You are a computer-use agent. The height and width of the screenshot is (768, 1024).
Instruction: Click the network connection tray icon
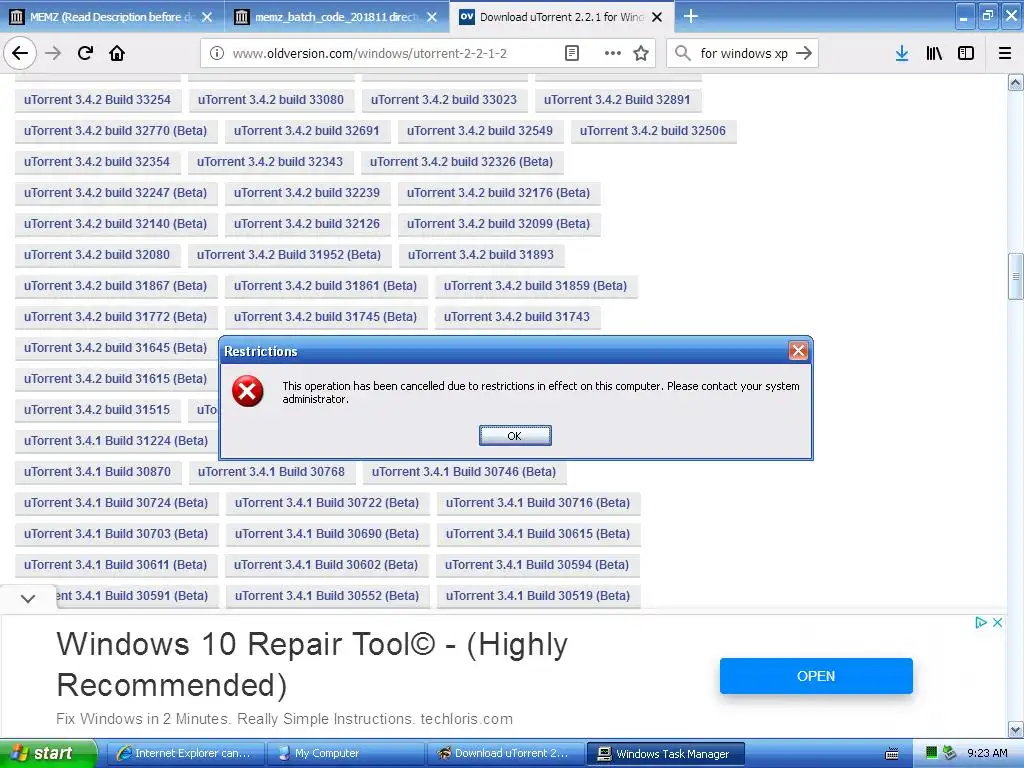949,753
